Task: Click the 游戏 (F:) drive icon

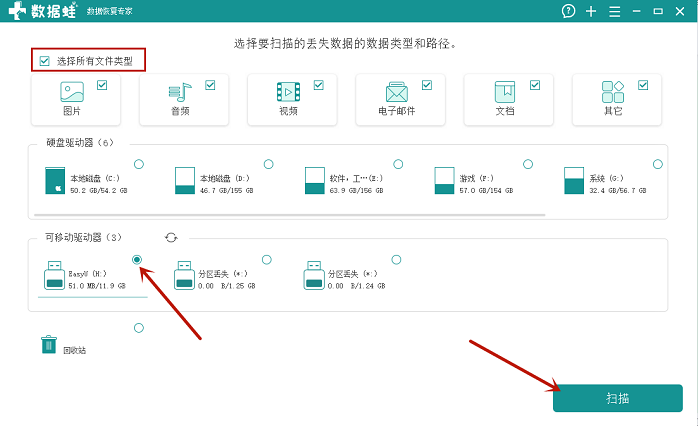Action: [444, 181]
